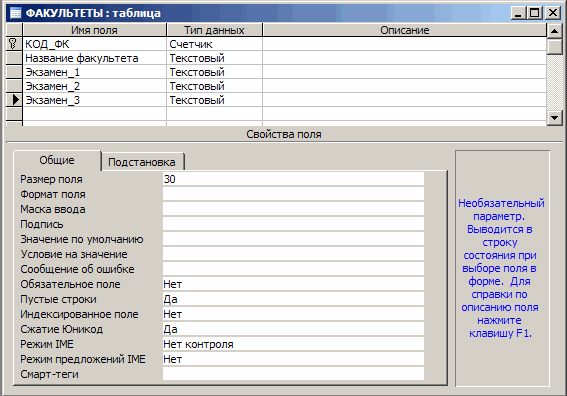
Task: Click the vertical scrollbar thumb of field grid
Action: [x=554, y=46]
